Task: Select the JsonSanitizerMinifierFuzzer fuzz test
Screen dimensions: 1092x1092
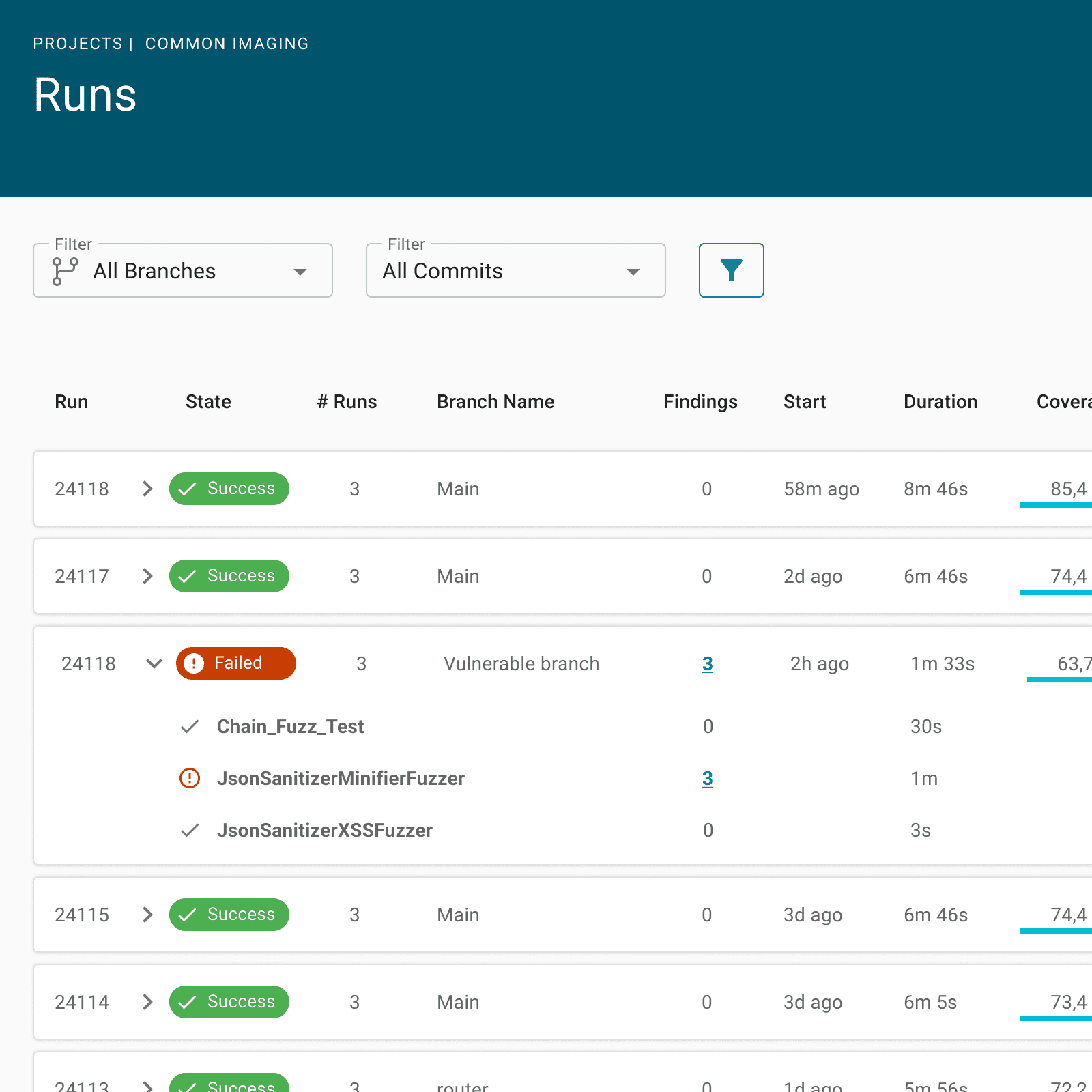Action: click(x=341, y=778)
